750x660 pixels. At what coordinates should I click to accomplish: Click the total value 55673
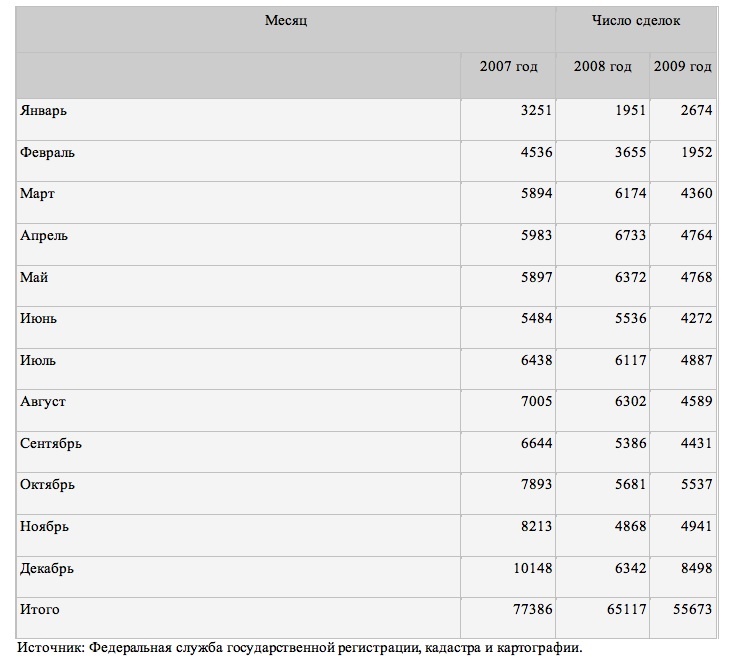pos(690,609)
